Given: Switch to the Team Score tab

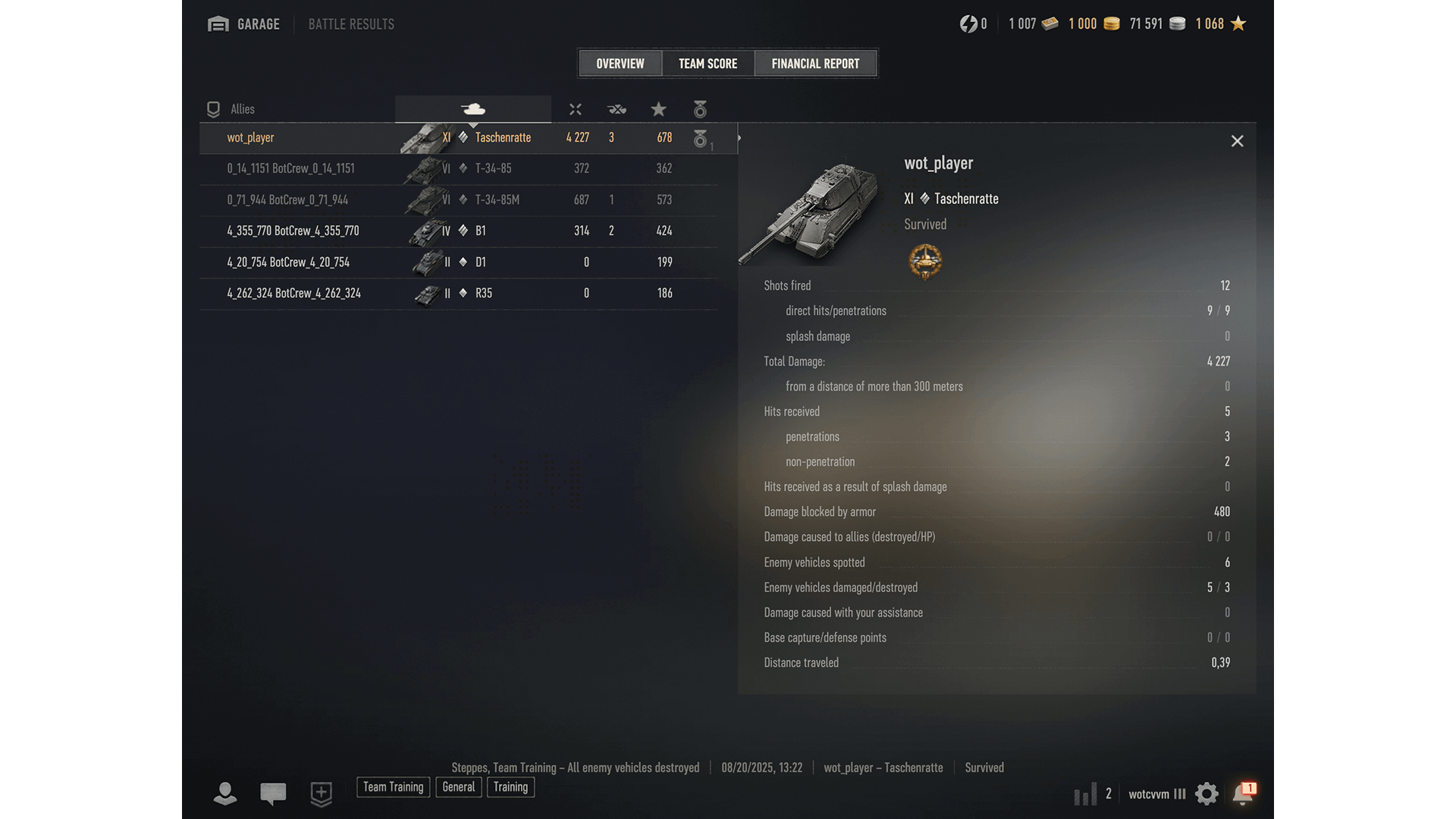Looking at the screenshot, I should tap(708, 64).
